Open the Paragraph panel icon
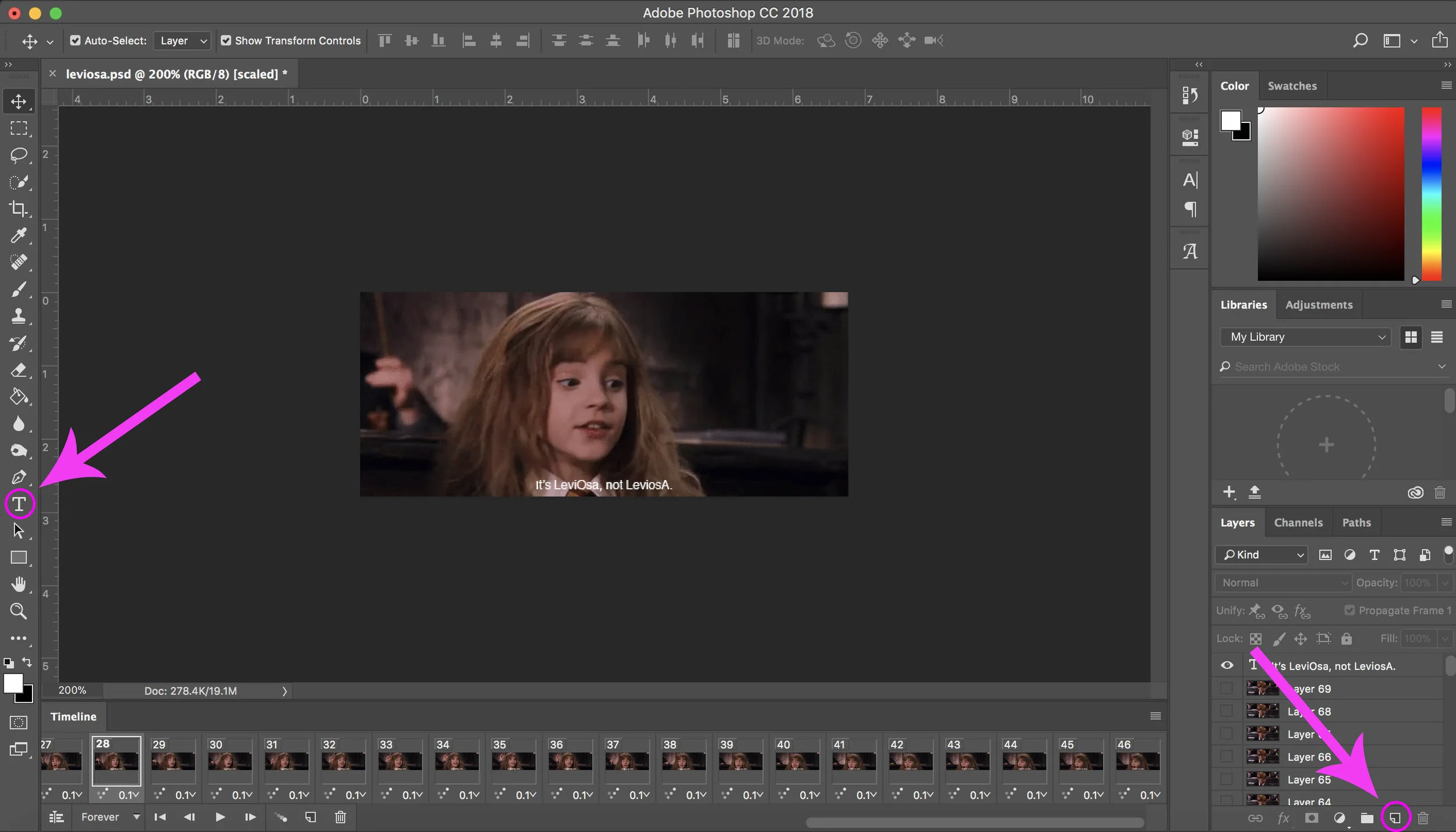 coord(1190,209)
